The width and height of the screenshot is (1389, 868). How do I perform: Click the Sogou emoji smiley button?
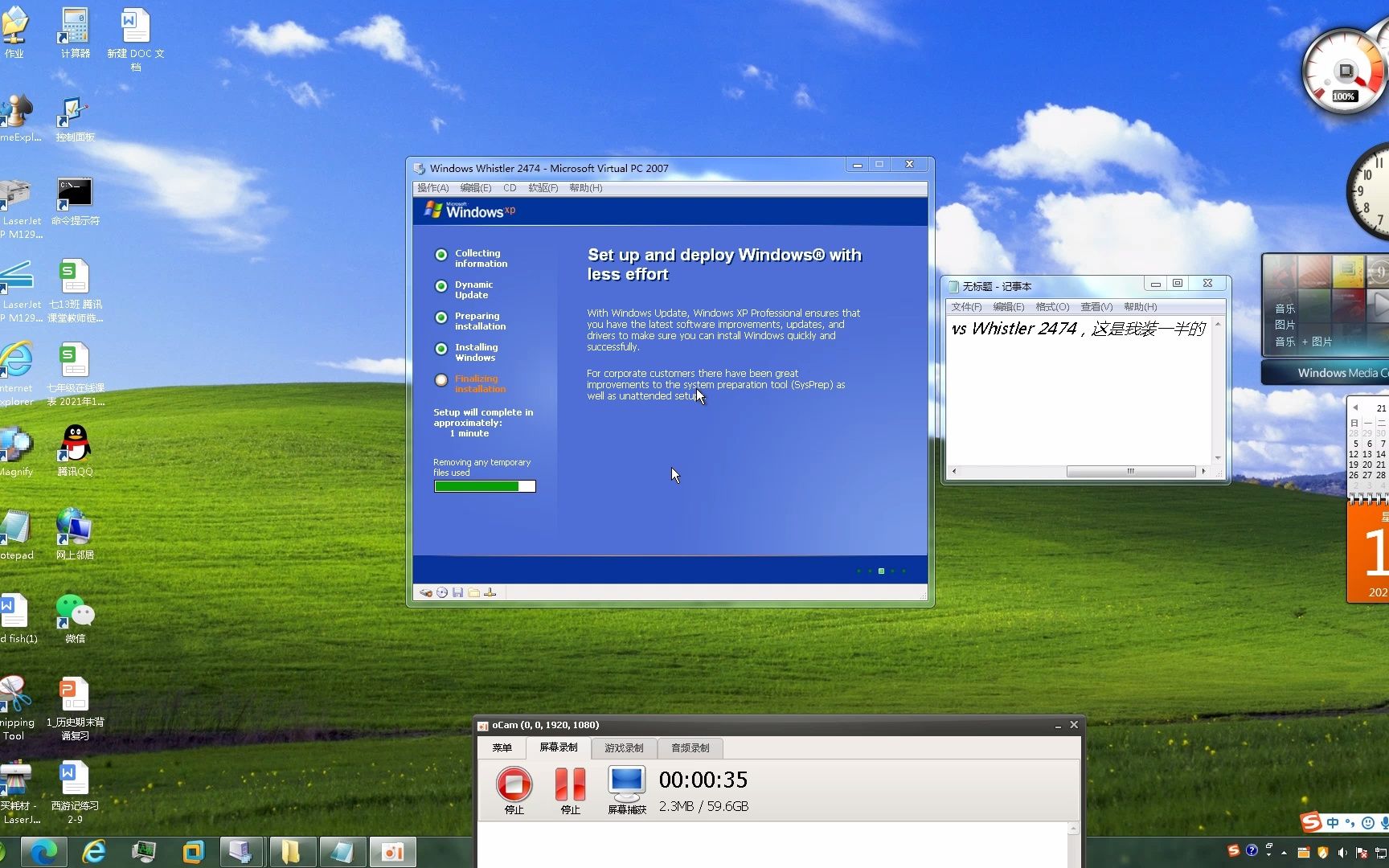pyautogui.click(x=1367, y=822)
